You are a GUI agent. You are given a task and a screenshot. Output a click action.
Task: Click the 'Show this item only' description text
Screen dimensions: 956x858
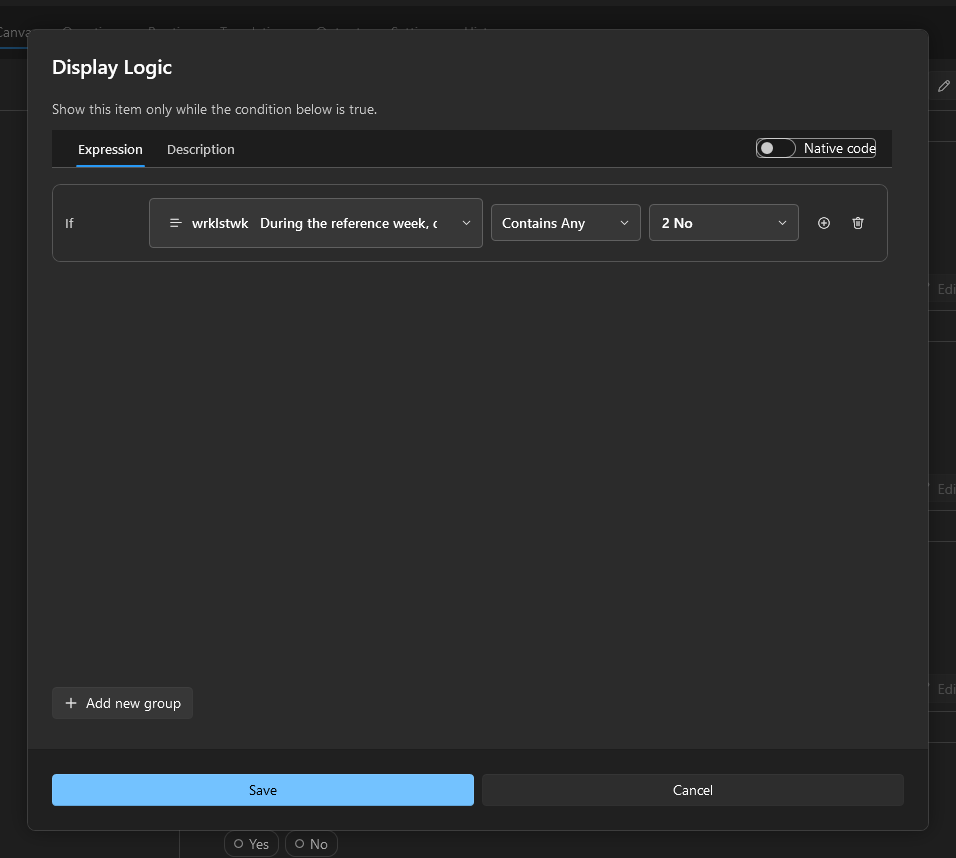click(215, 110)
